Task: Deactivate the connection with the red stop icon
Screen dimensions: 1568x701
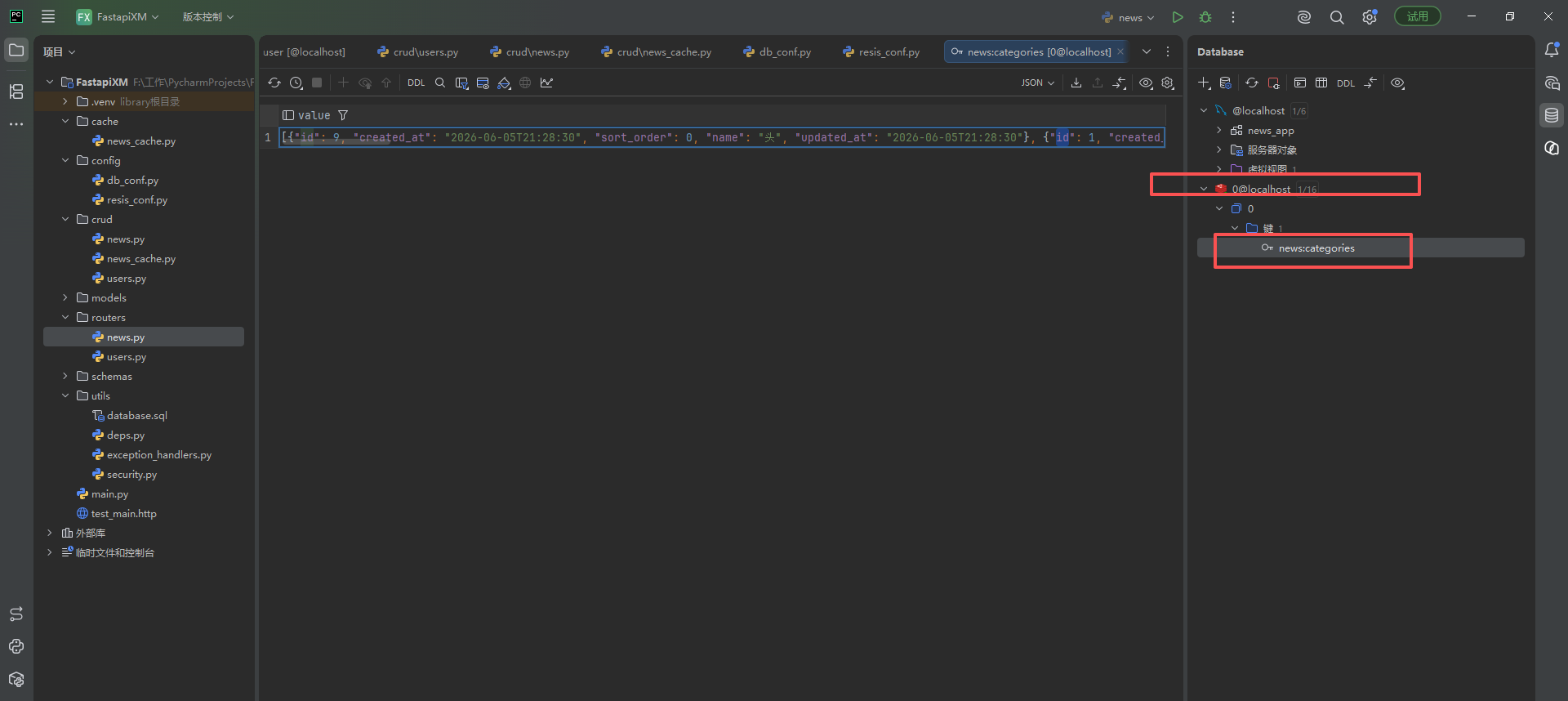Action: coord(1273,83)
